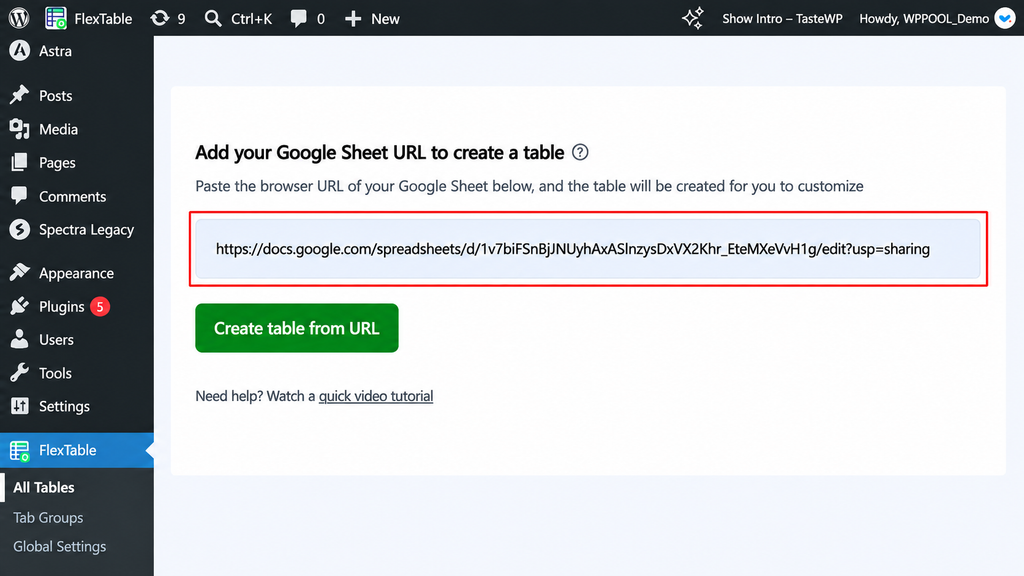Click the update count 9 text
Screen dimensions: 1024x576
[x=181, y=19]
